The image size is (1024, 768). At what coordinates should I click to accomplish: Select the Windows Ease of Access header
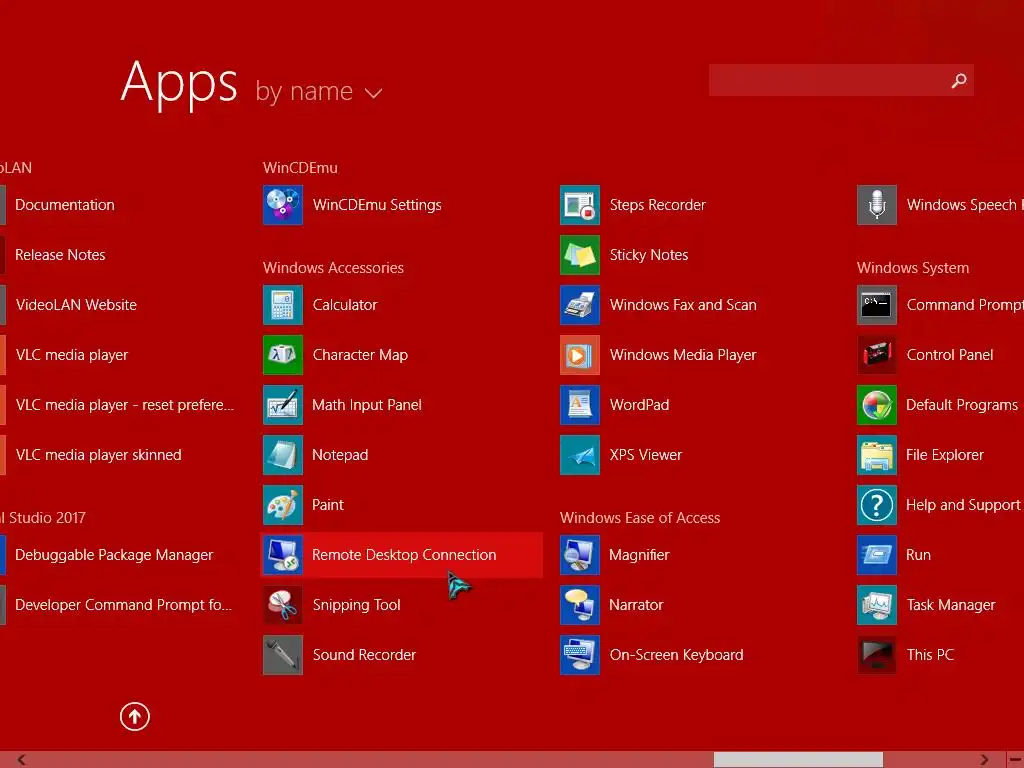(x=640, y=518)
